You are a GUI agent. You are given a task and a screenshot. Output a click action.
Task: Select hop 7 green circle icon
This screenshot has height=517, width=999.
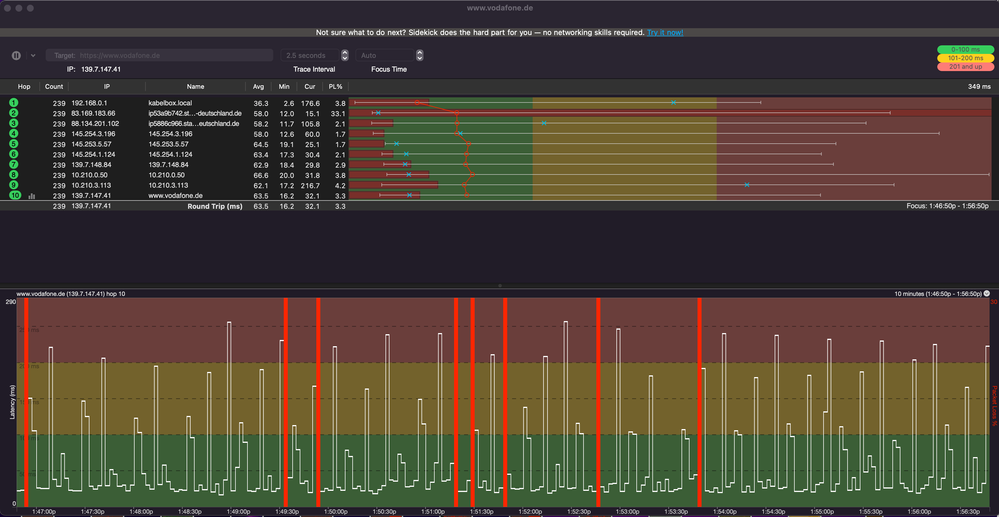tap(14, 164)
